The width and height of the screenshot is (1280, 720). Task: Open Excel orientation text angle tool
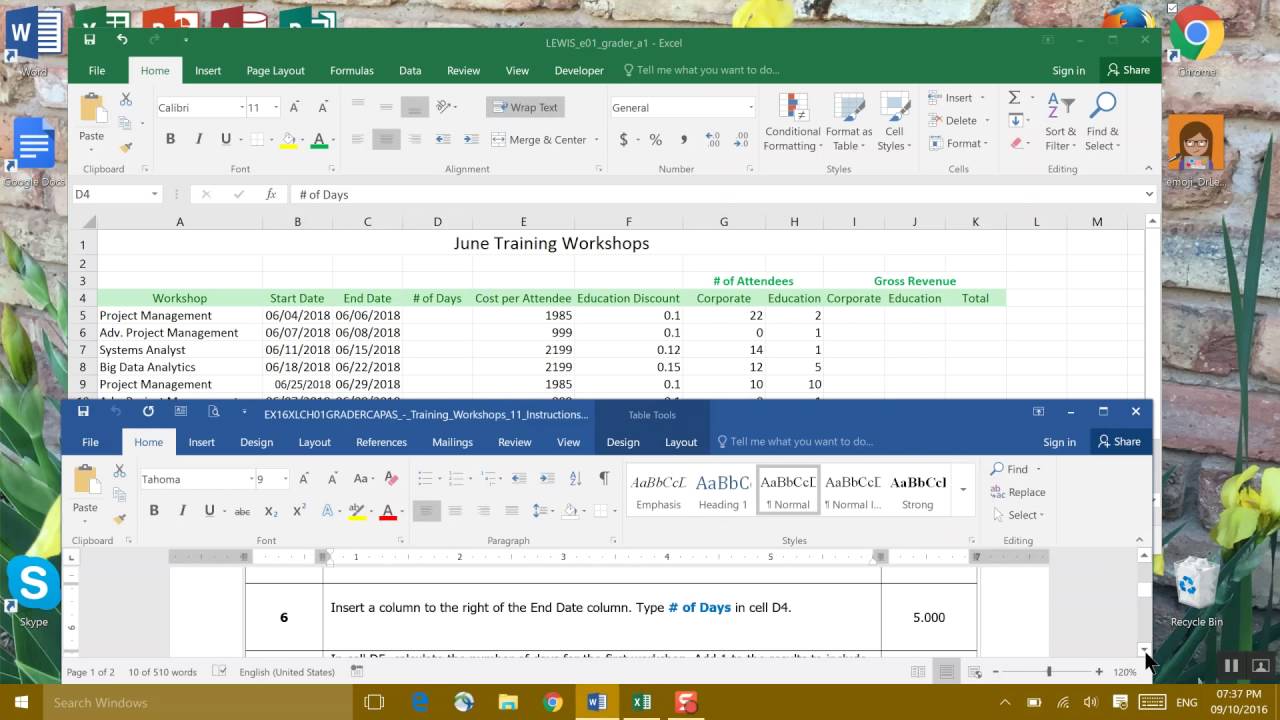[443, 107]
